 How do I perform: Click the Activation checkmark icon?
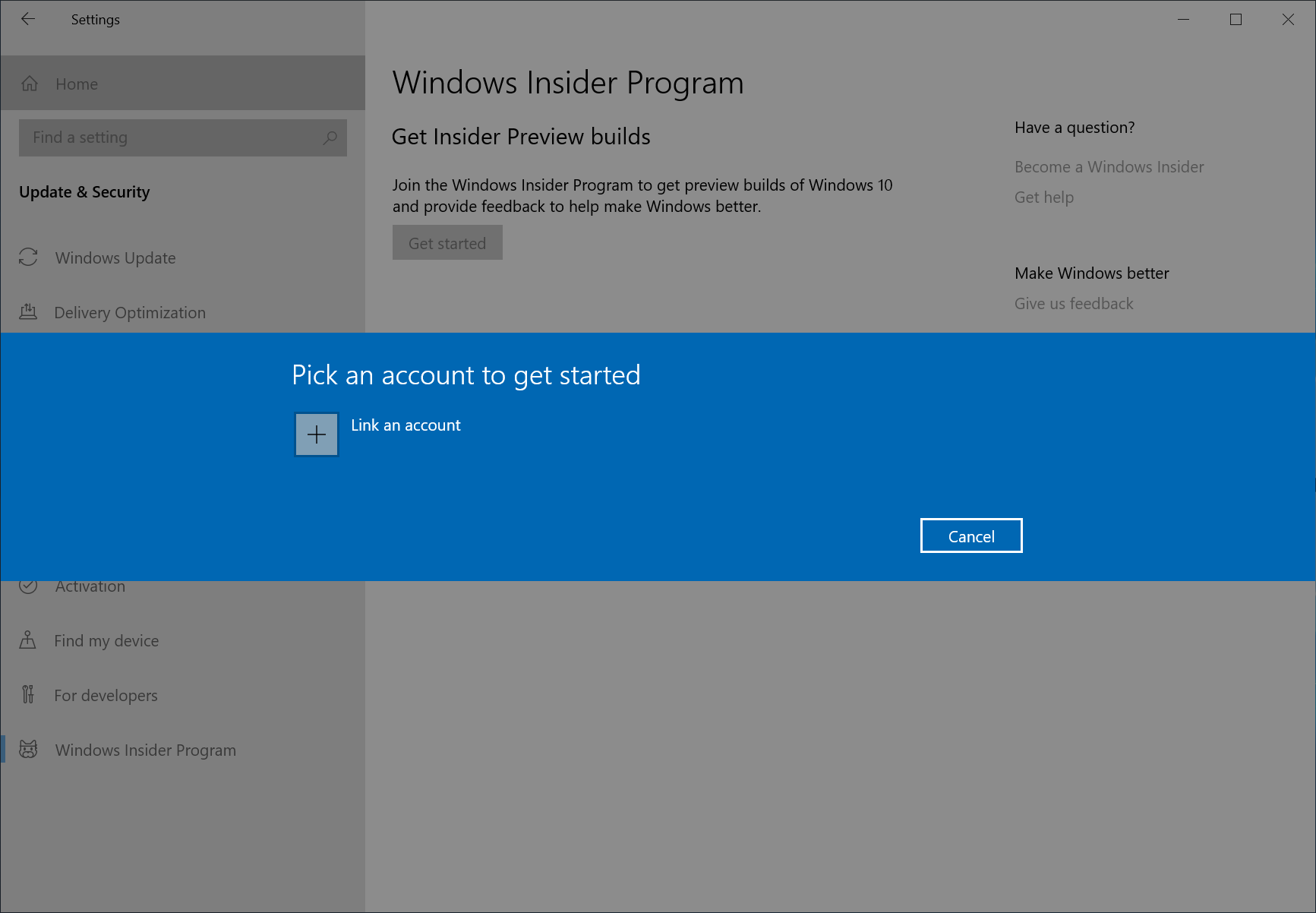tap(28, 586)
